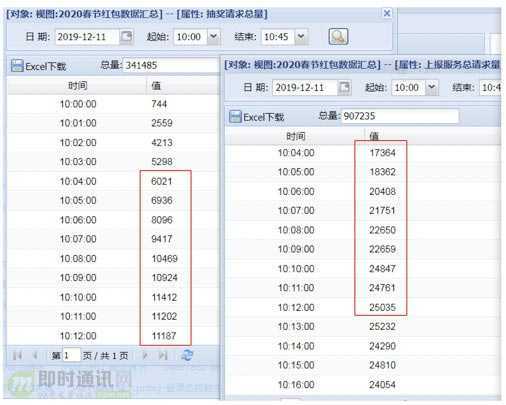Viewport: 506px width, 405px height.
Task: Close the left 抽奖请求总量 panel
Action: pyautogui.click(x=387, y=13)
